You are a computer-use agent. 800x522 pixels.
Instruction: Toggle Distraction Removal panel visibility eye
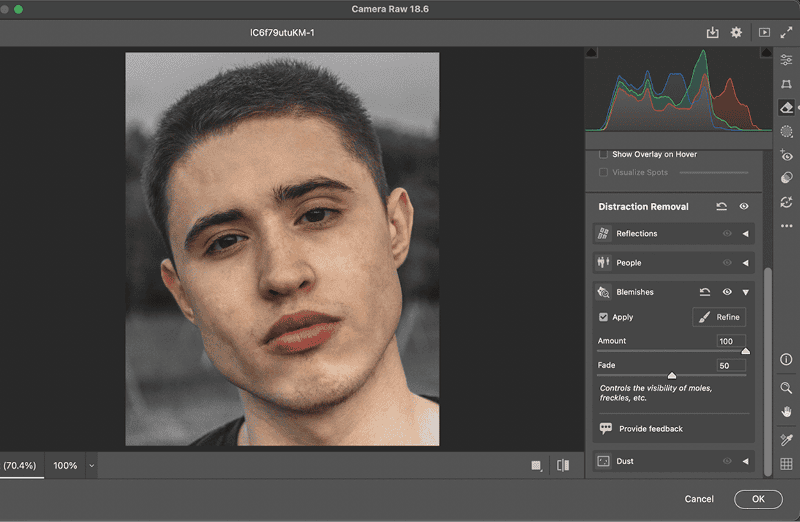coord(744,206)
